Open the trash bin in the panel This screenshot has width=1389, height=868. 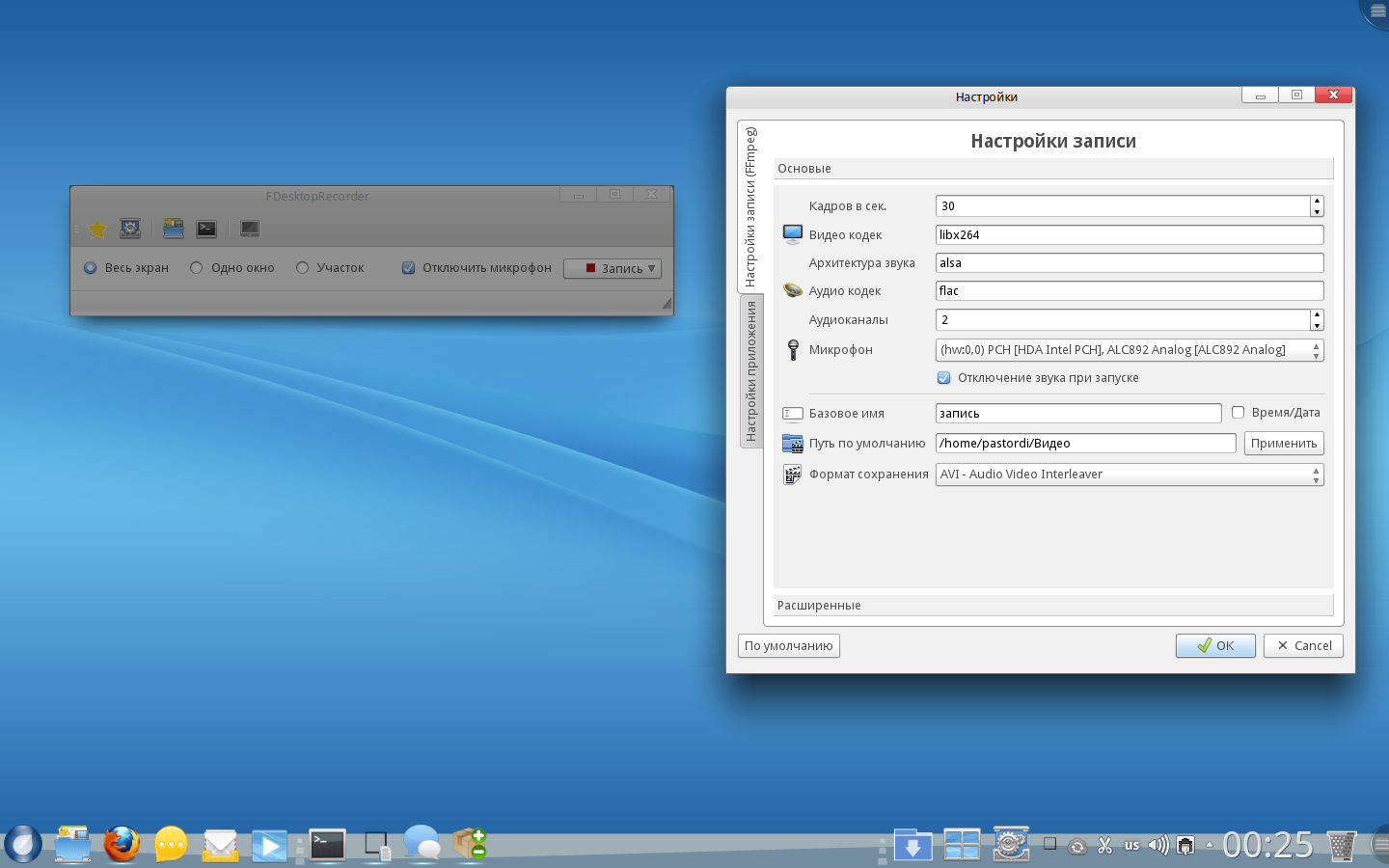1341,846
